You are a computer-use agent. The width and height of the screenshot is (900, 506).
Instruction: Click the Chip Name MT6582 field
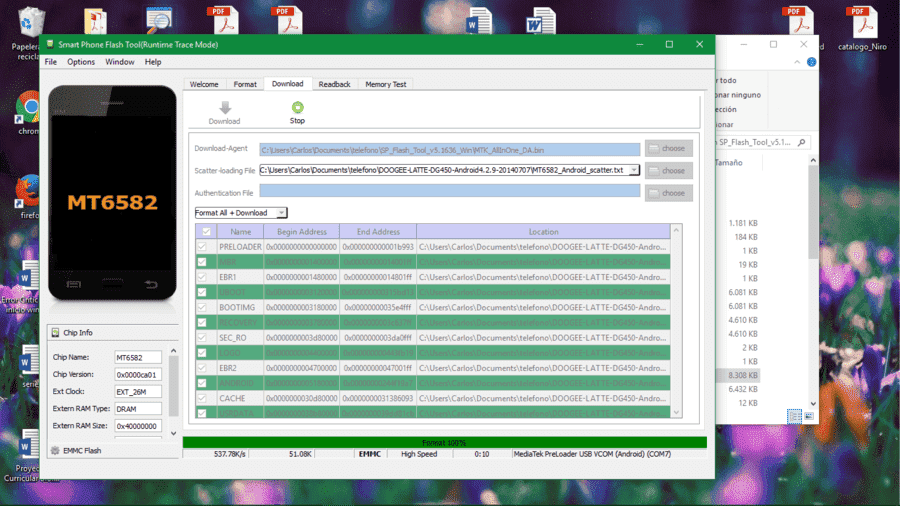pos(138,357)
